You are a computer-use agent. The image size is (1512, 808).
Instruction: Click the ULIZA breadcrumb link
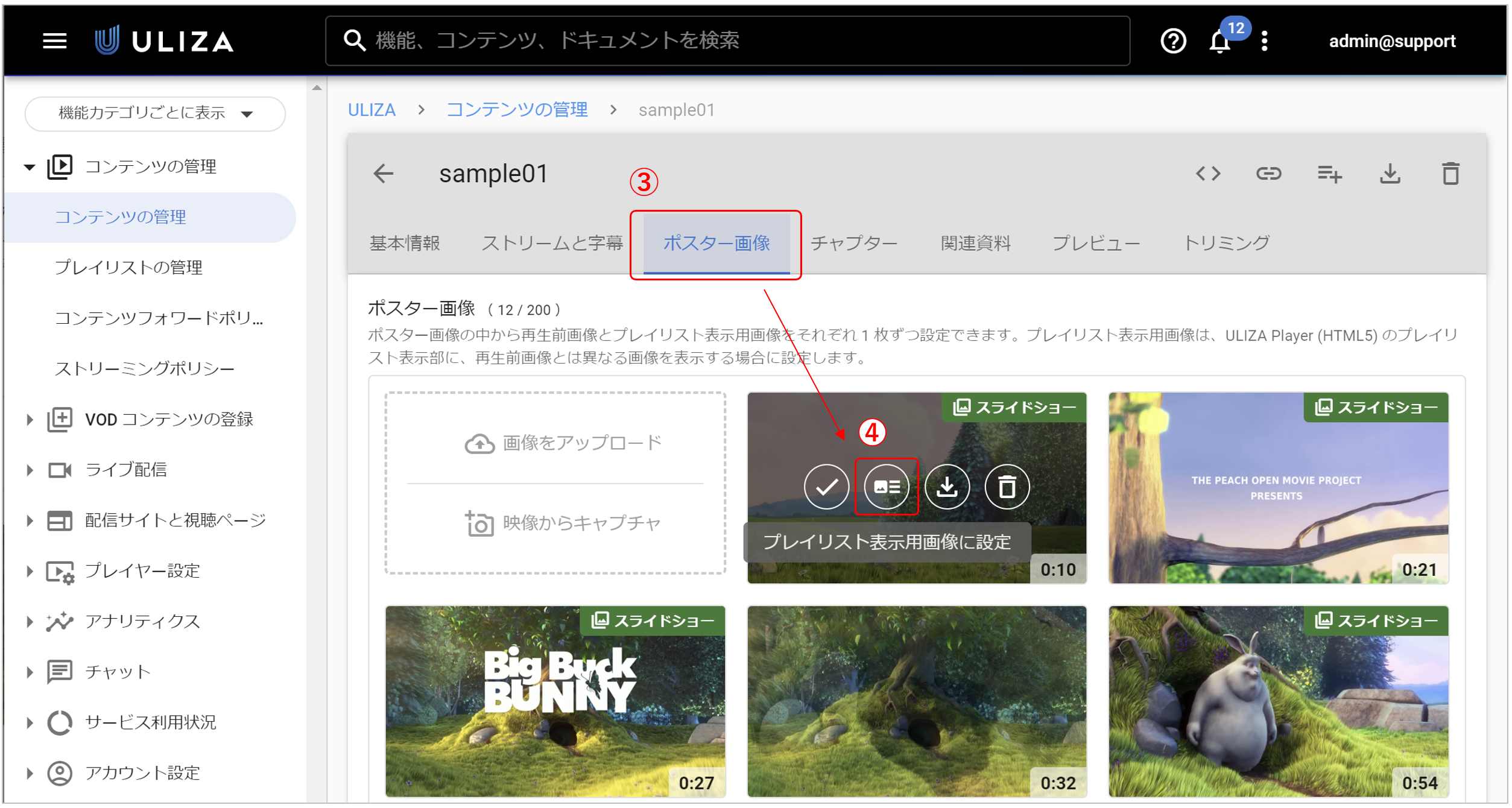coord(372,110)
